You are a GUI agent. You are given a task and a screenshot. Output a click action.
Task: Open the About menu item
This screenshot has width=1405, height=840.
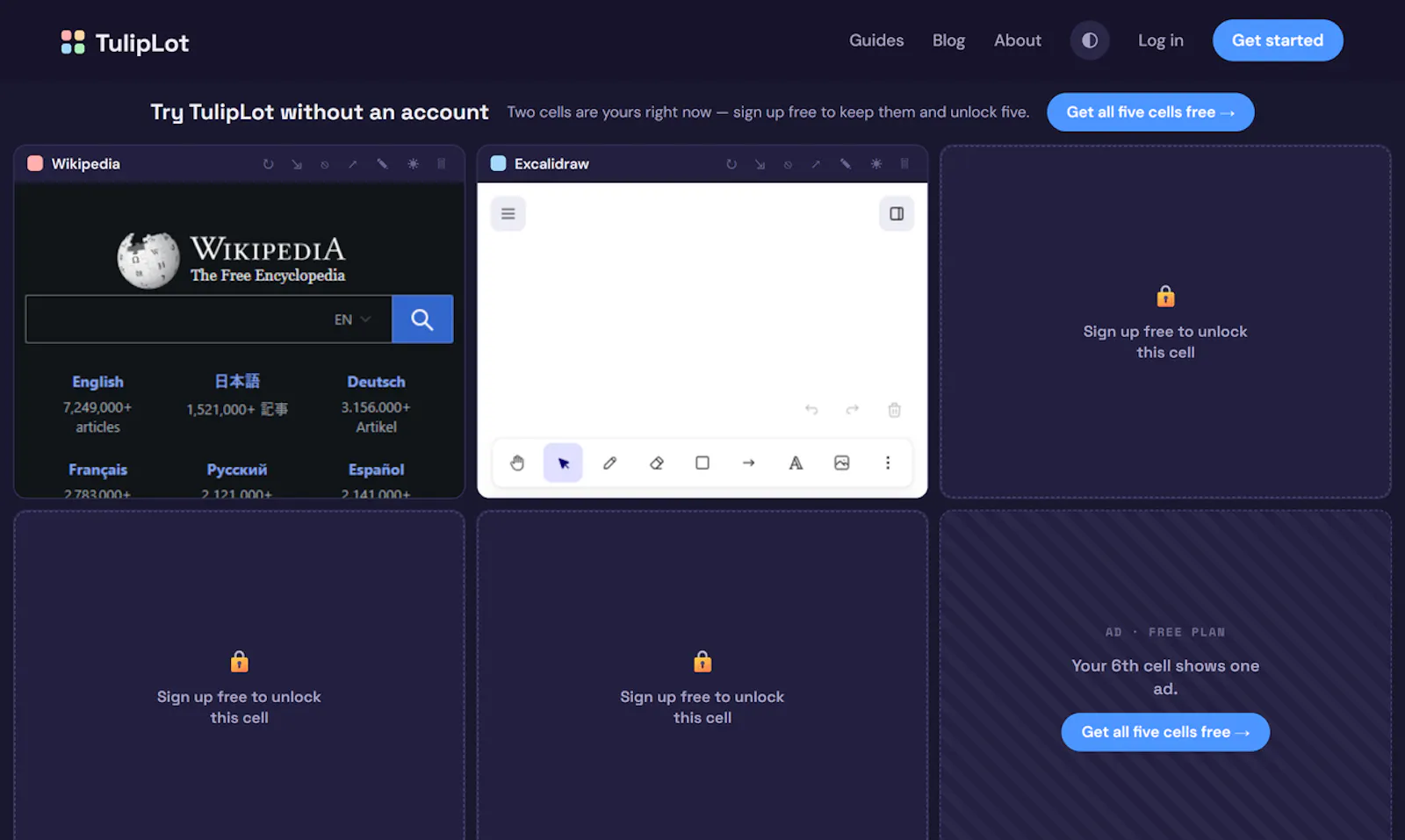click(1018, 40)
